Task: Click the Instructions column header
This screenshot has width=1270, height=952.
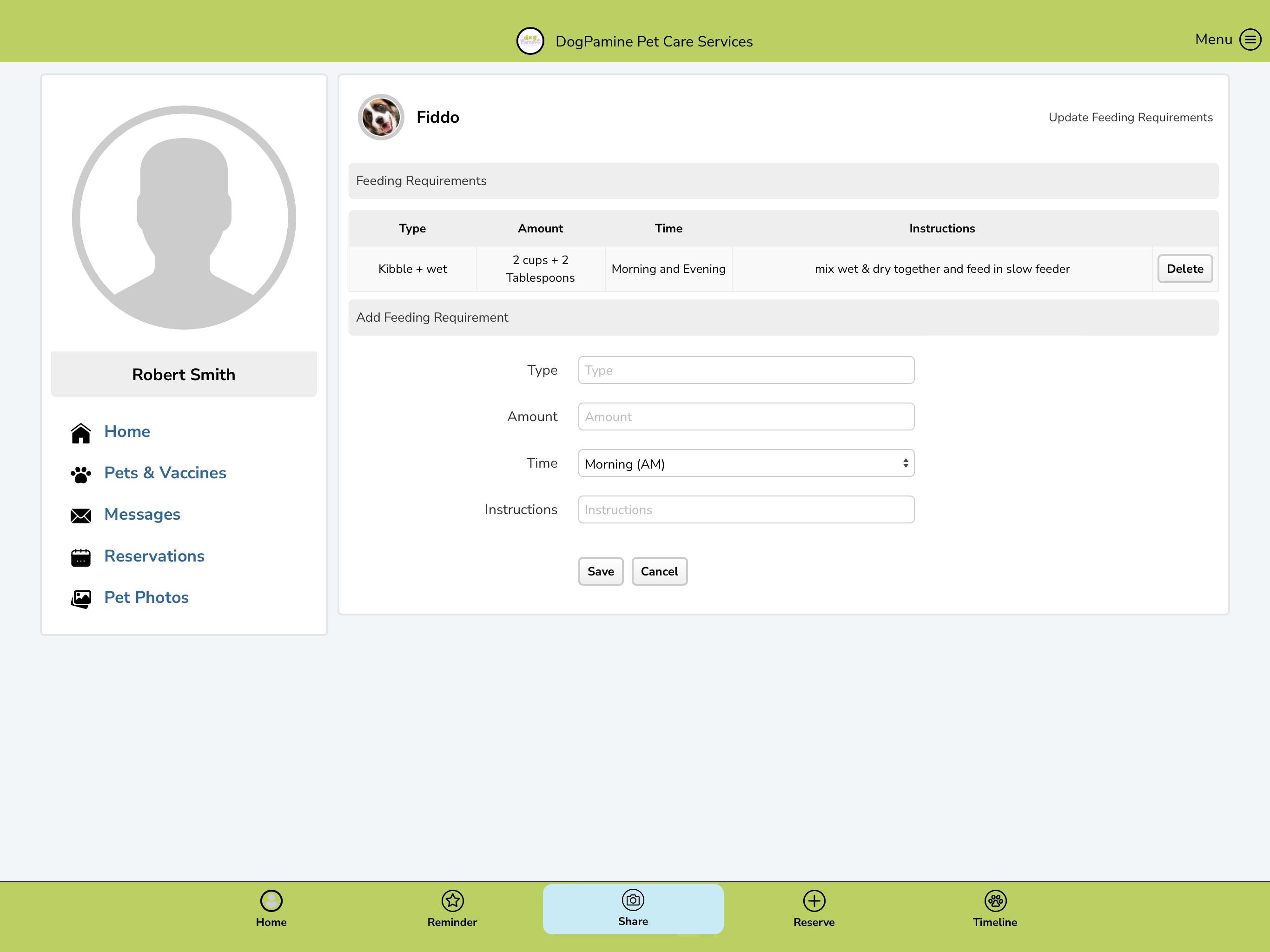Action: pyautogui.click(x=942, y=229)
